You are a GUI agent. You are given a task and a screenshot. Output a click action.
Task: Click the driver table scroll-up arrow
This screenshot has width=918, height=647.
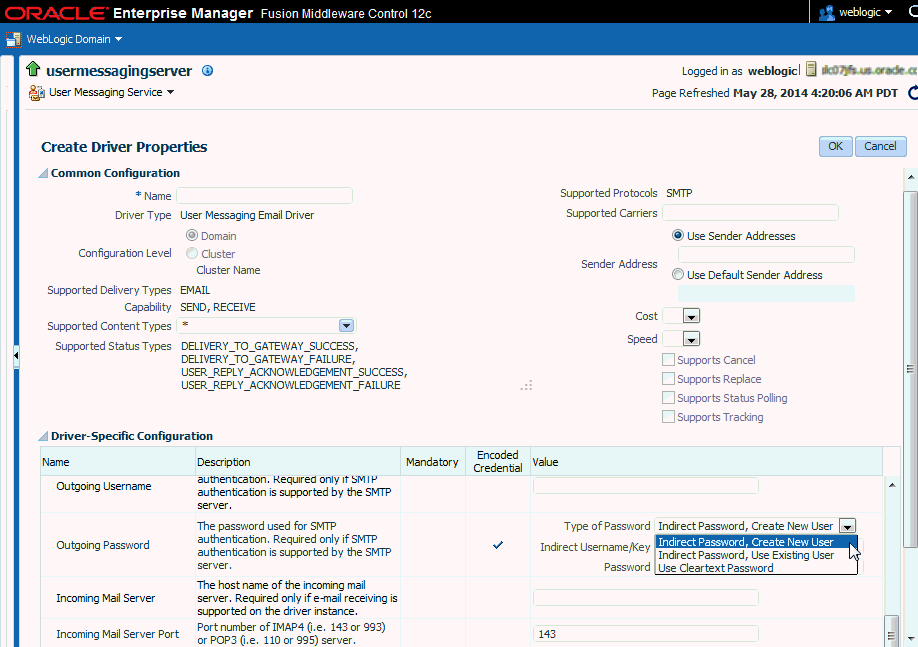point(892,485)
